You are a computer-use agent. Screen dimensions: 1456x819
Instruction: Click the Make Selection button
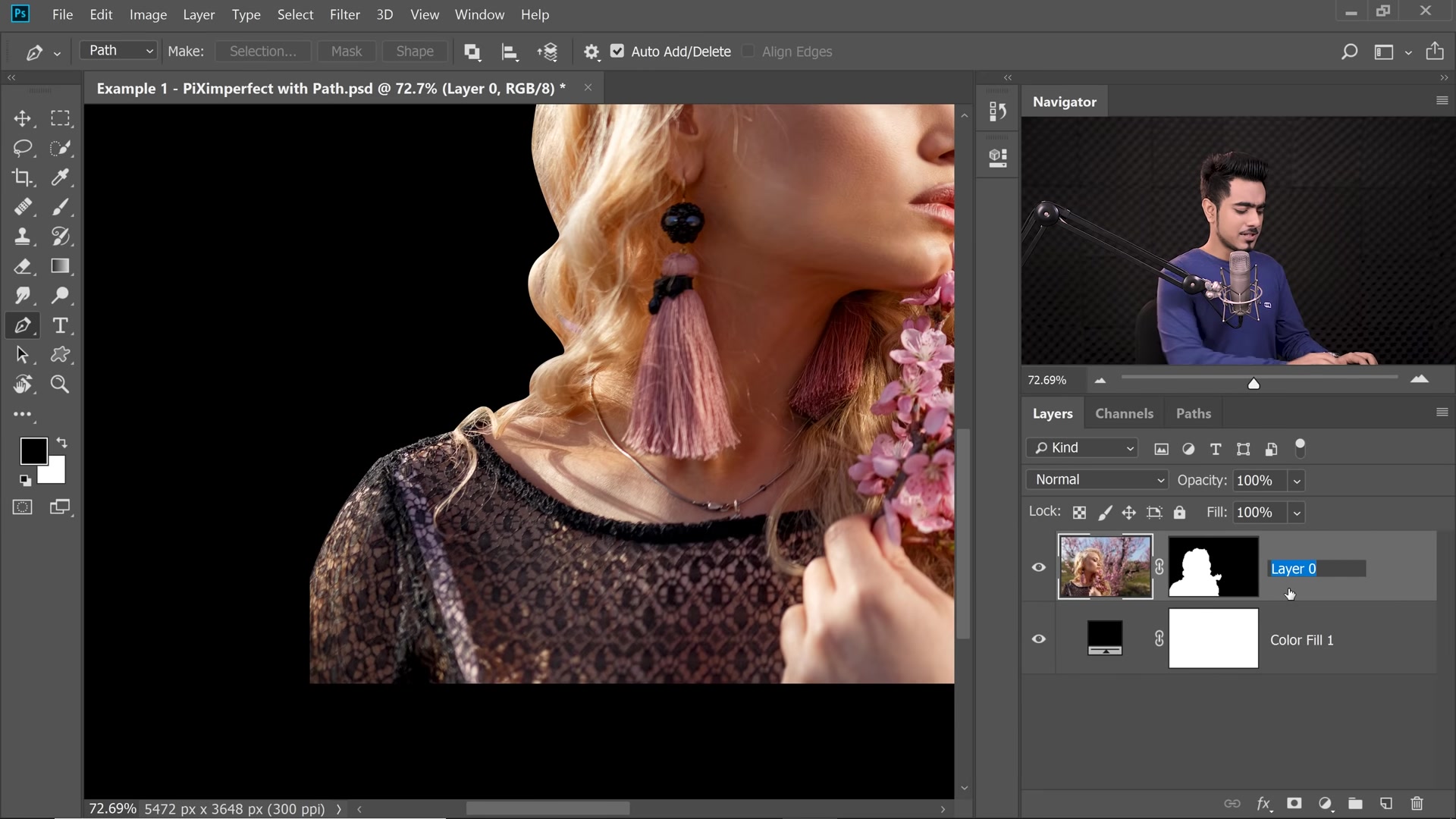coord(261,51)
